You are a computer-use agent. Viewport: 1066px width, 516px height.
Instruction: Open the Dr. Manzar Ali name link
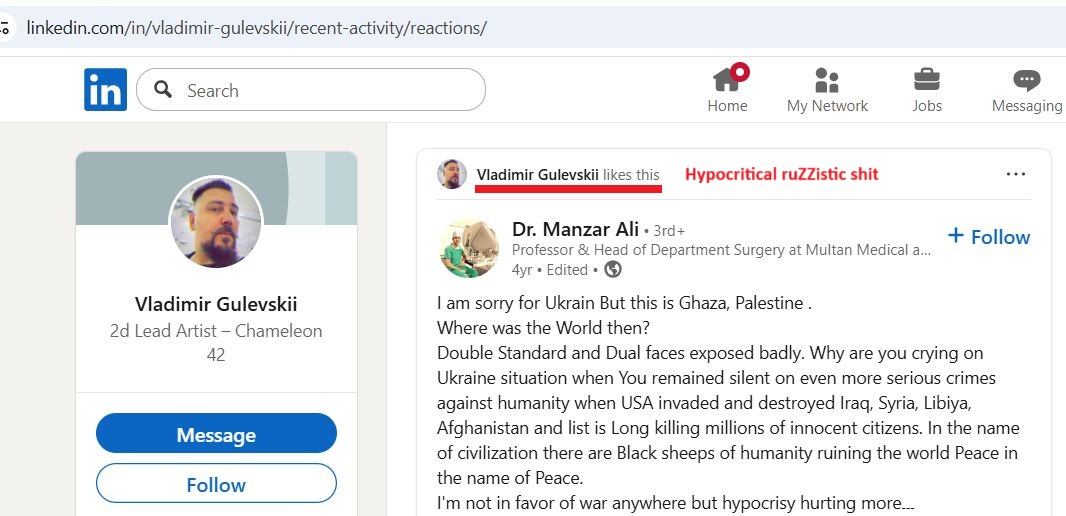coord(575,229)
